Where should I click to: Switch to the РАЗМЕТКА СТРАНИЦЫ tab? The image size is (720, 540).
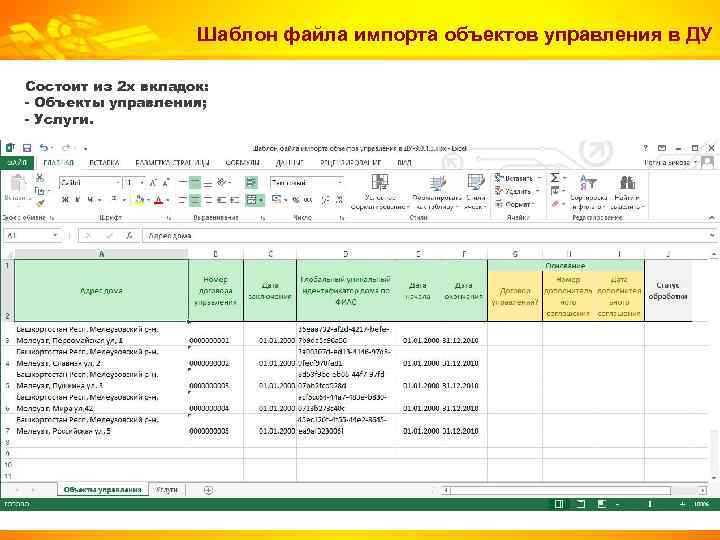point(172,163)
